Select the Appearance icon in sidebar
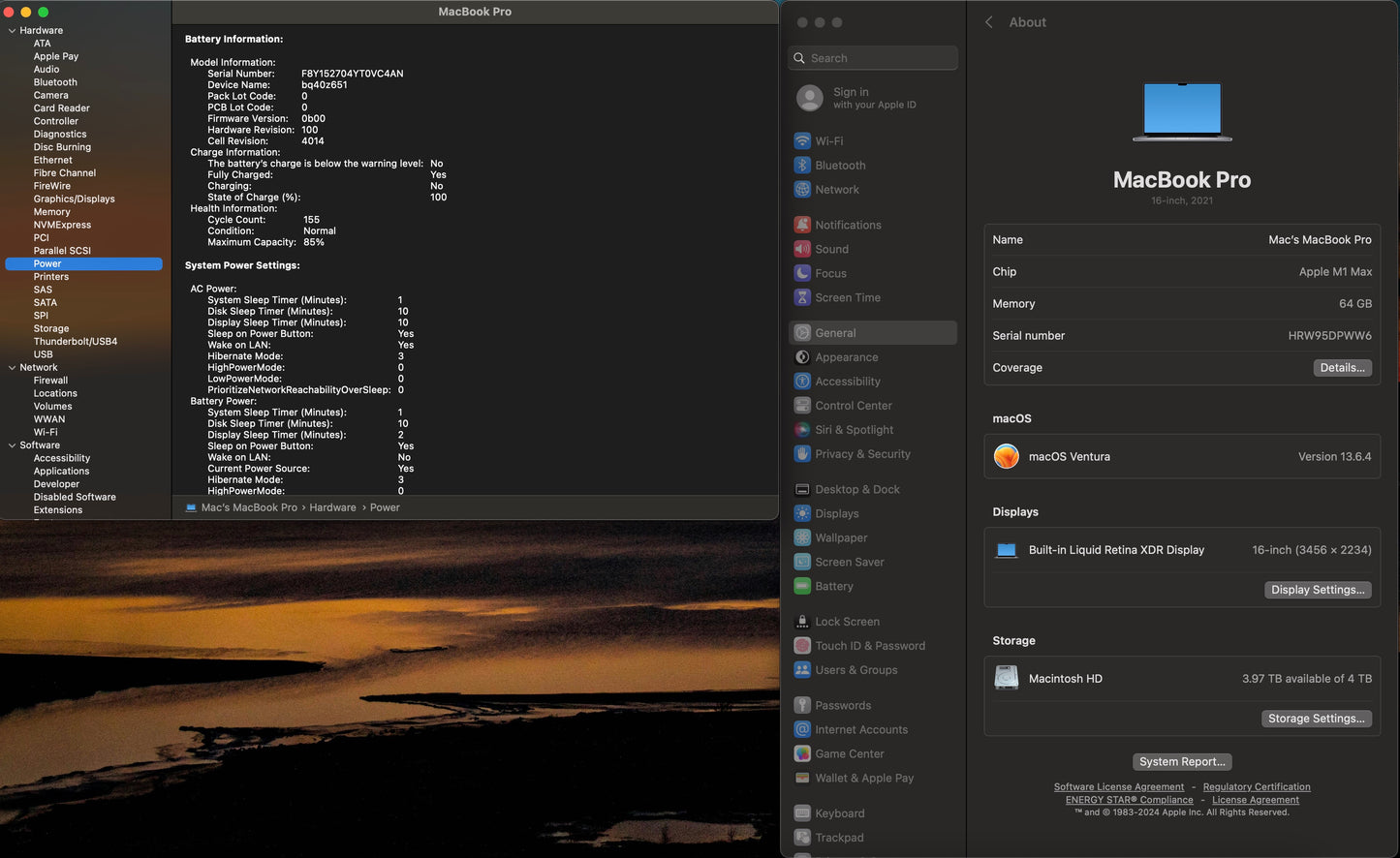Viewport: 1400px width, 858px height. coord(802,357)
